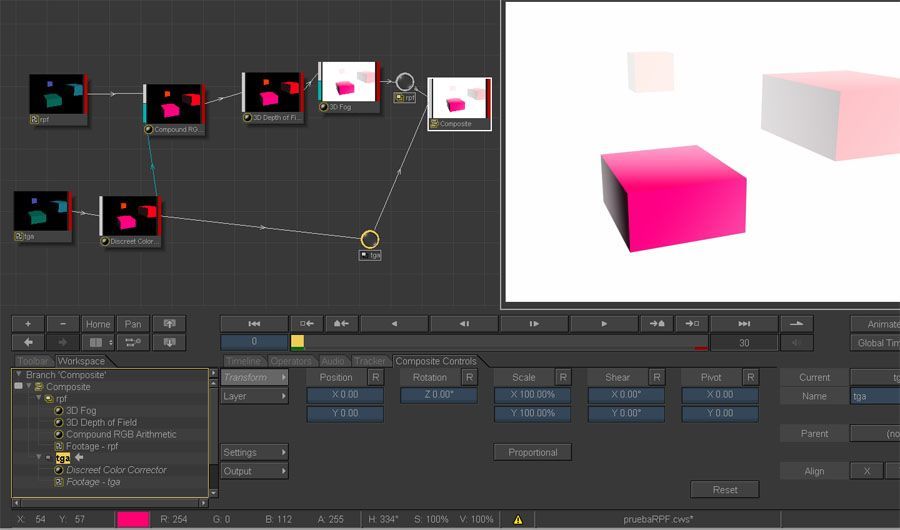This screenshot has height=530, width=900.
Task: Select Compound RGB Arithmetic in the tree
Action: pyautogui.click(x=121, y=434)
